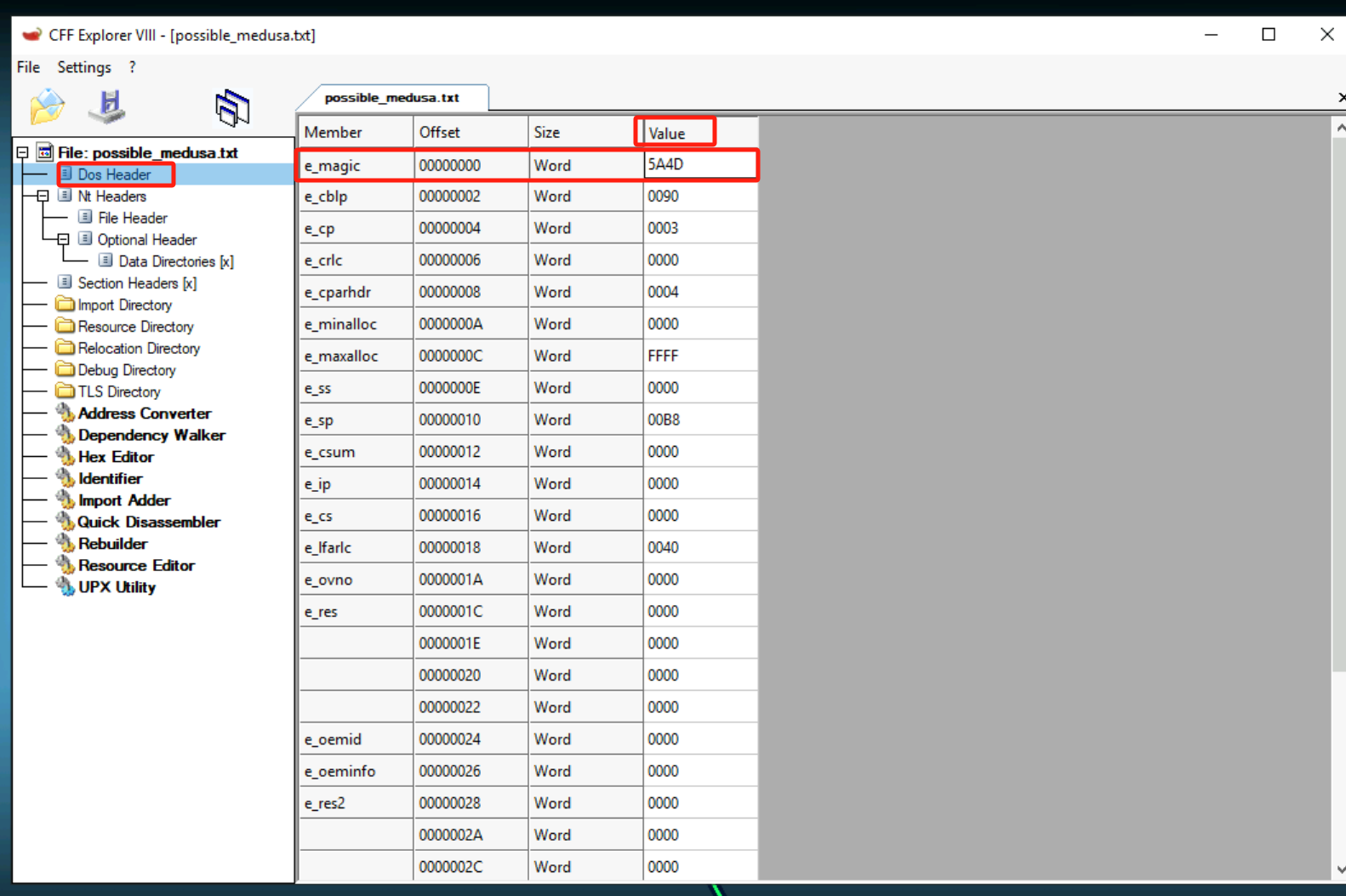Click the Size column header
The height and width of the screenshot is (896, 1346).
coord(585,133)
